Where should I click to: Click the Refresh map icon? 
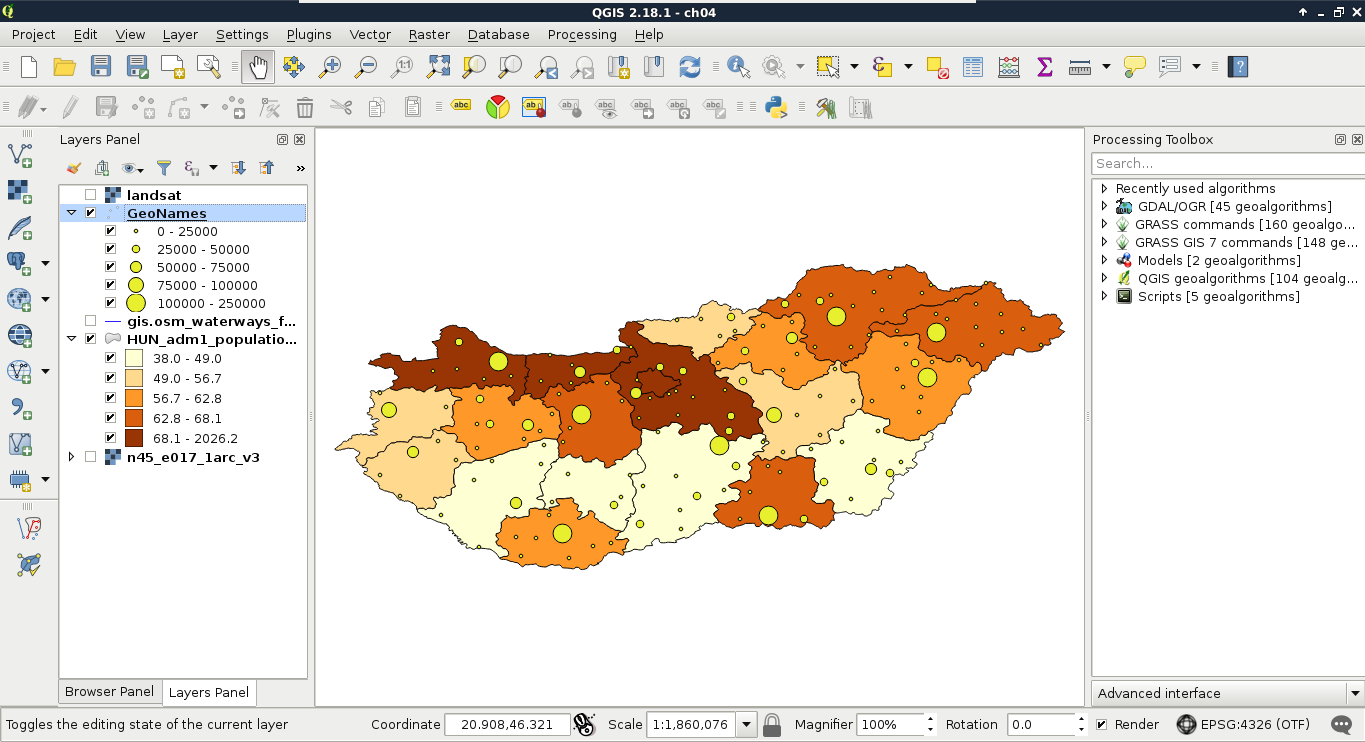[x=690, y=67]
